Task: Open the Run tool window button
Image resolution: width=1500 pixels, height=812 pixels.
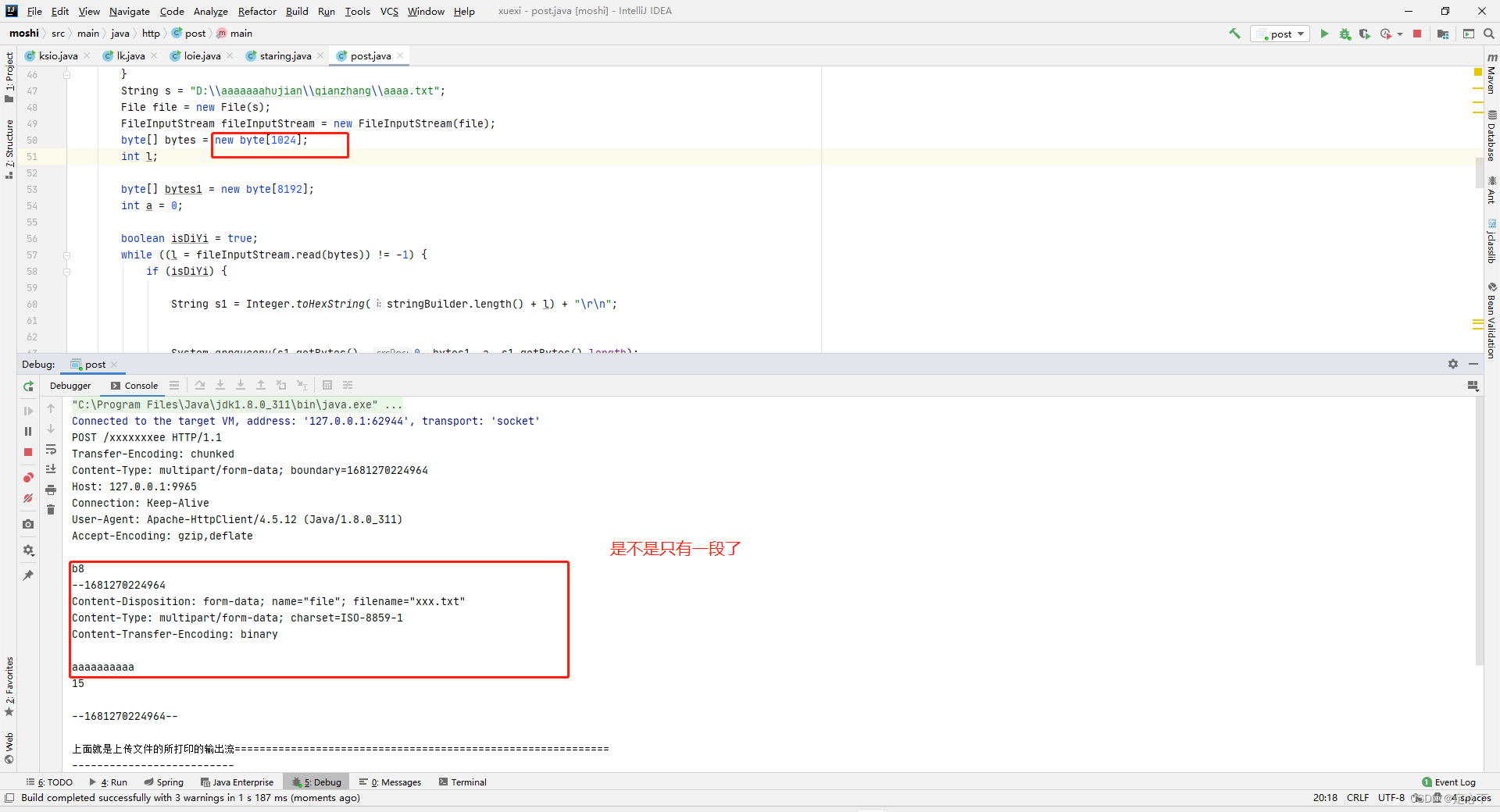Action: click(108, 782)
